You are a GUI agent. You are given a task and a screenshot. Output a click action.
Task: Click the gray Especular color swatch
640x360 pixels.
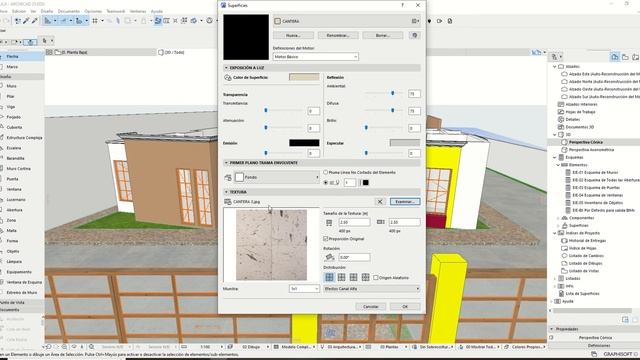(404, 143)
